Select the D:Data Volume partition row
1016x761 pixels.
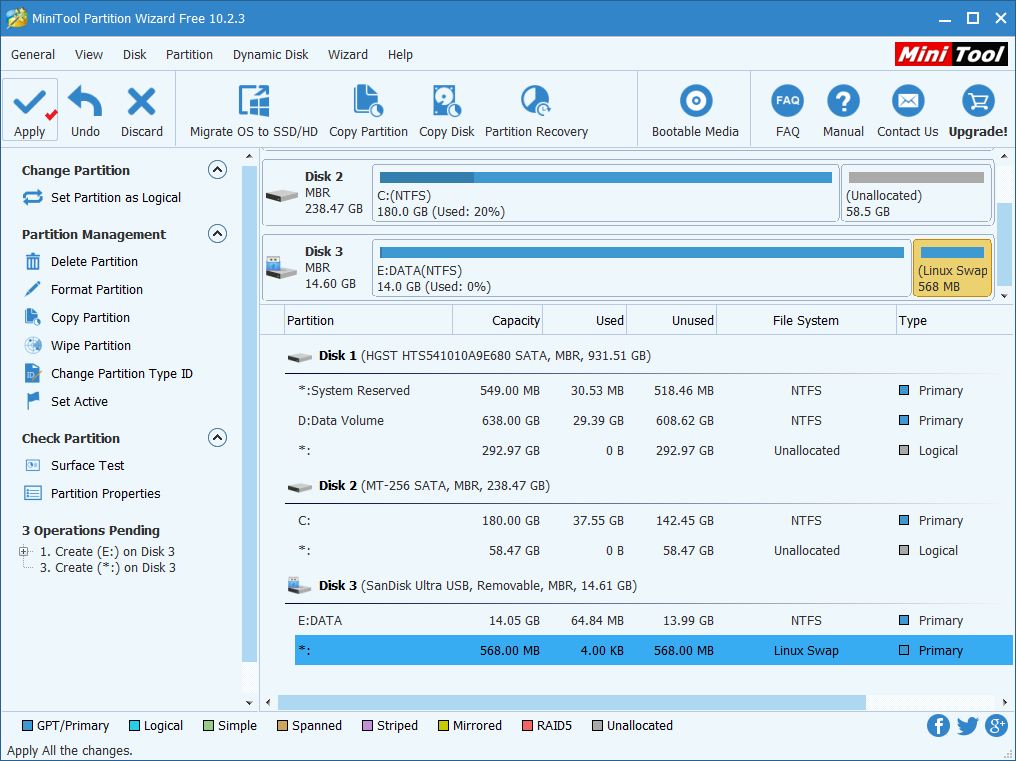point(341,421)
